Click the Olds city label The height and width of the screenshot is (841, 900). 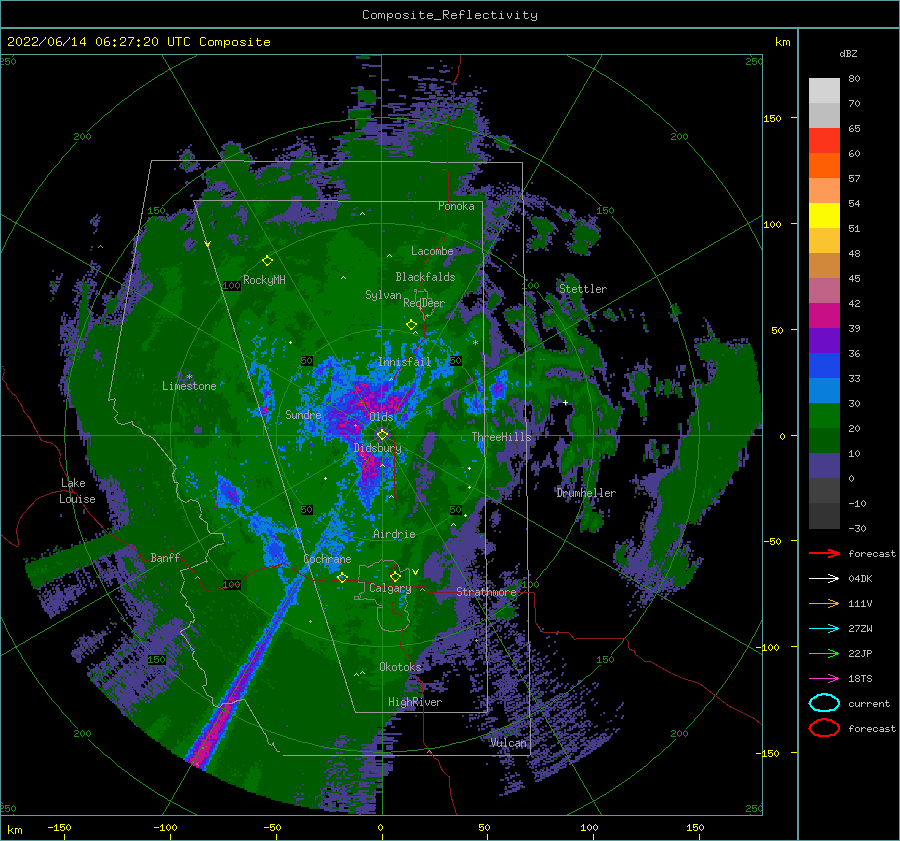381,417
